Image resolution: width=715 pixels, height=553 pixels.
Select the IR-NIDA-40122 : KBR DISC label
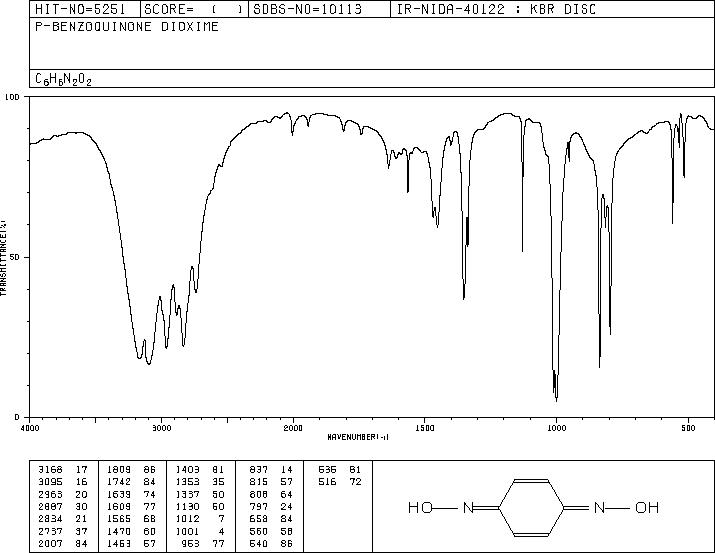[496, 9]
